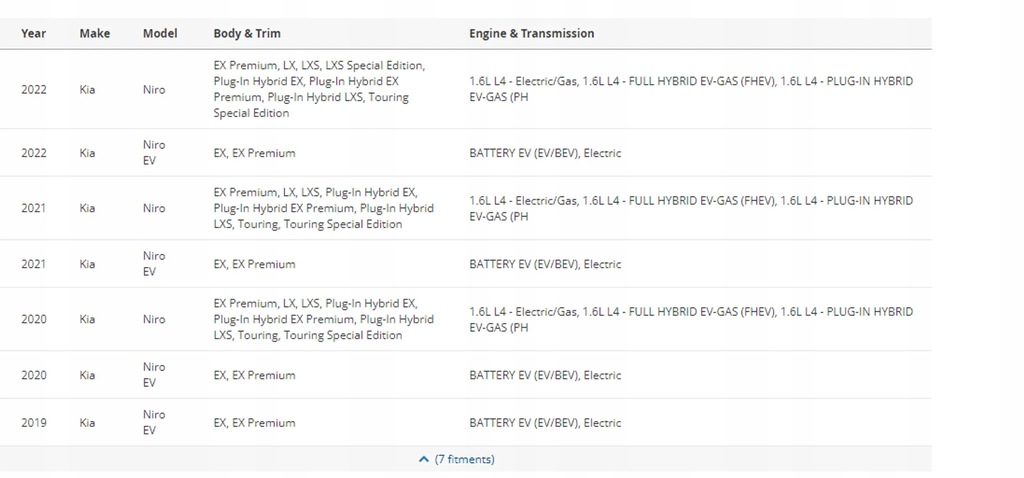The height and width of the screenshot is (478, 1024).
Task: Click the Year column header
Action: 34,33
